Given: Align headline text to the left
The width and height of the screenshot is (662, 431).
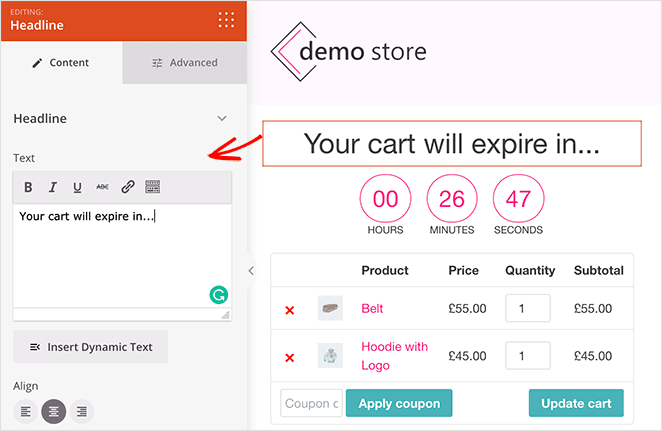Looking at the screenshot, I should (x=26, y=411).
